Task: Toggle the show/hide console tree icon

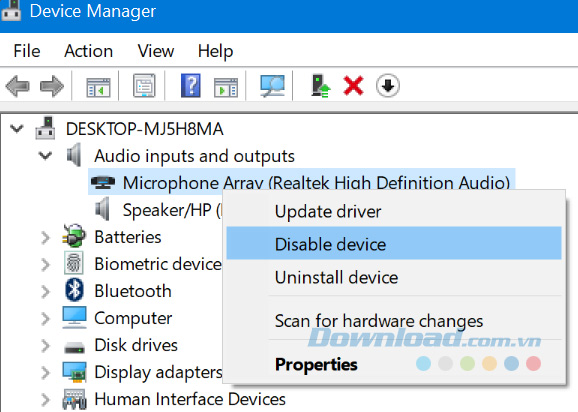Action: pos(98,87)
